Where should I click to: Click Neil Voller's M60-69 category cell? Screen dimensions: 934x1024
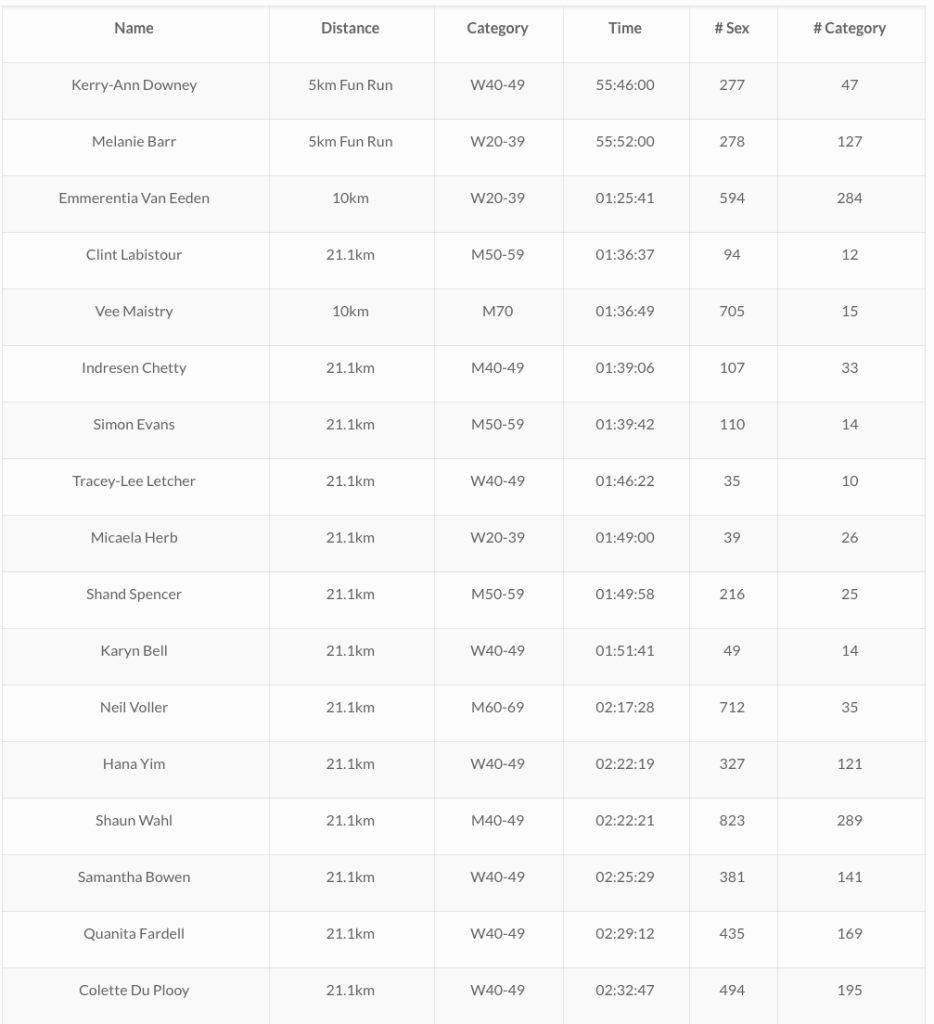click(x=497, y=708)
